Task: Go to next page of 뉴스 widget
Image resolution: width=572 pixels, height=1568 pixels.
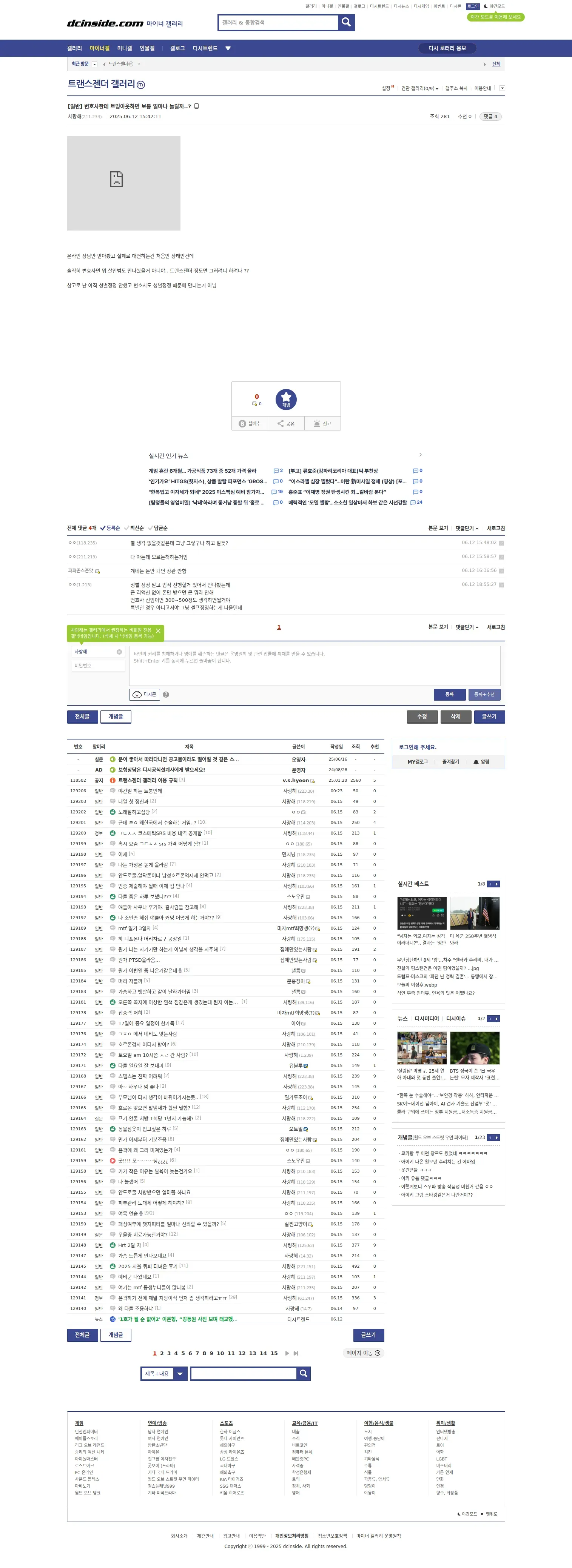Action: point(497,1018)
